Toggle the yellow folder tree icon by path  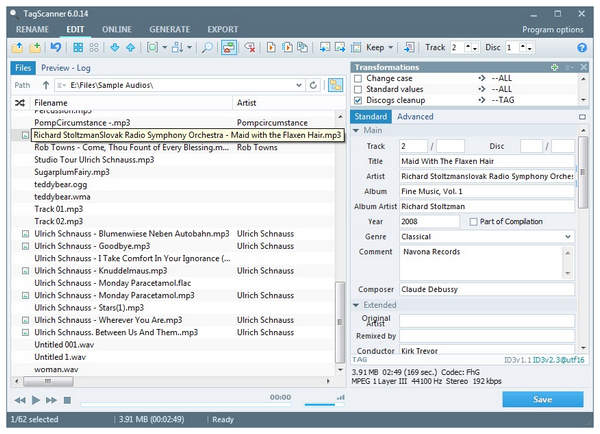click(x=336, y=85)
